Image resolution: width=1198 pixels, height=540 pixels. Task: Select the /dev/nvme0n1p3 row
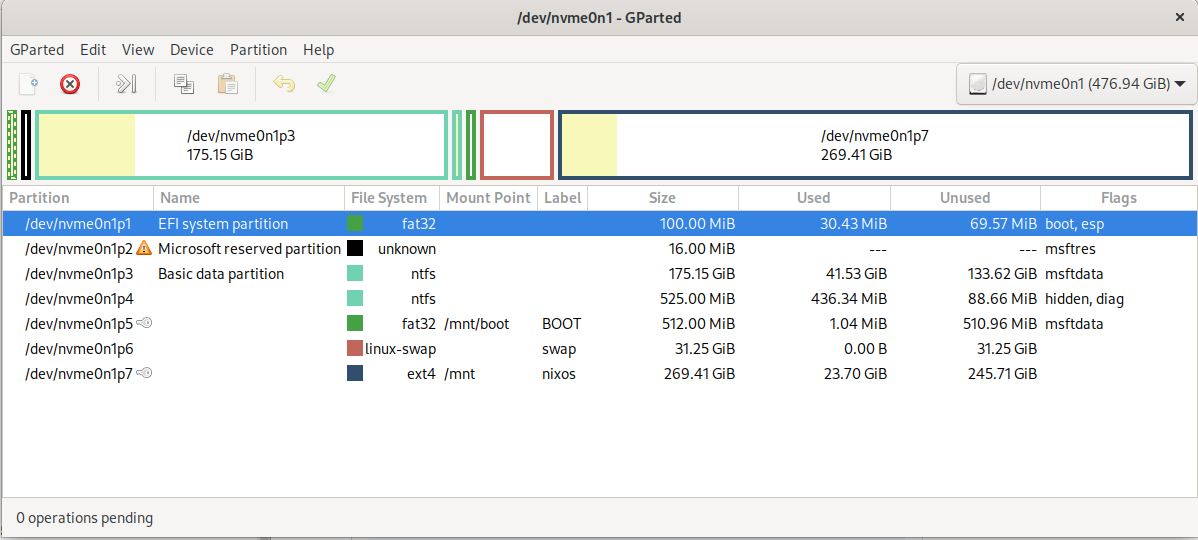599,273
